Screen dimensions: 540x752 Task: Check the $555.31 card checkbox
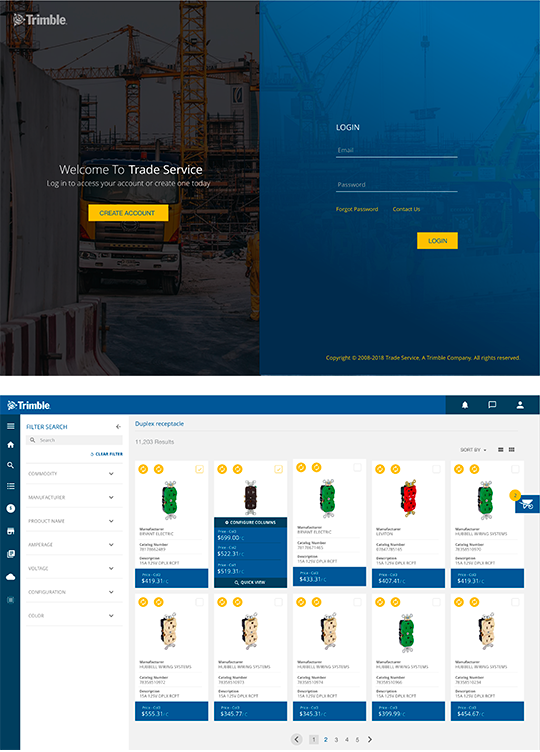200,602
